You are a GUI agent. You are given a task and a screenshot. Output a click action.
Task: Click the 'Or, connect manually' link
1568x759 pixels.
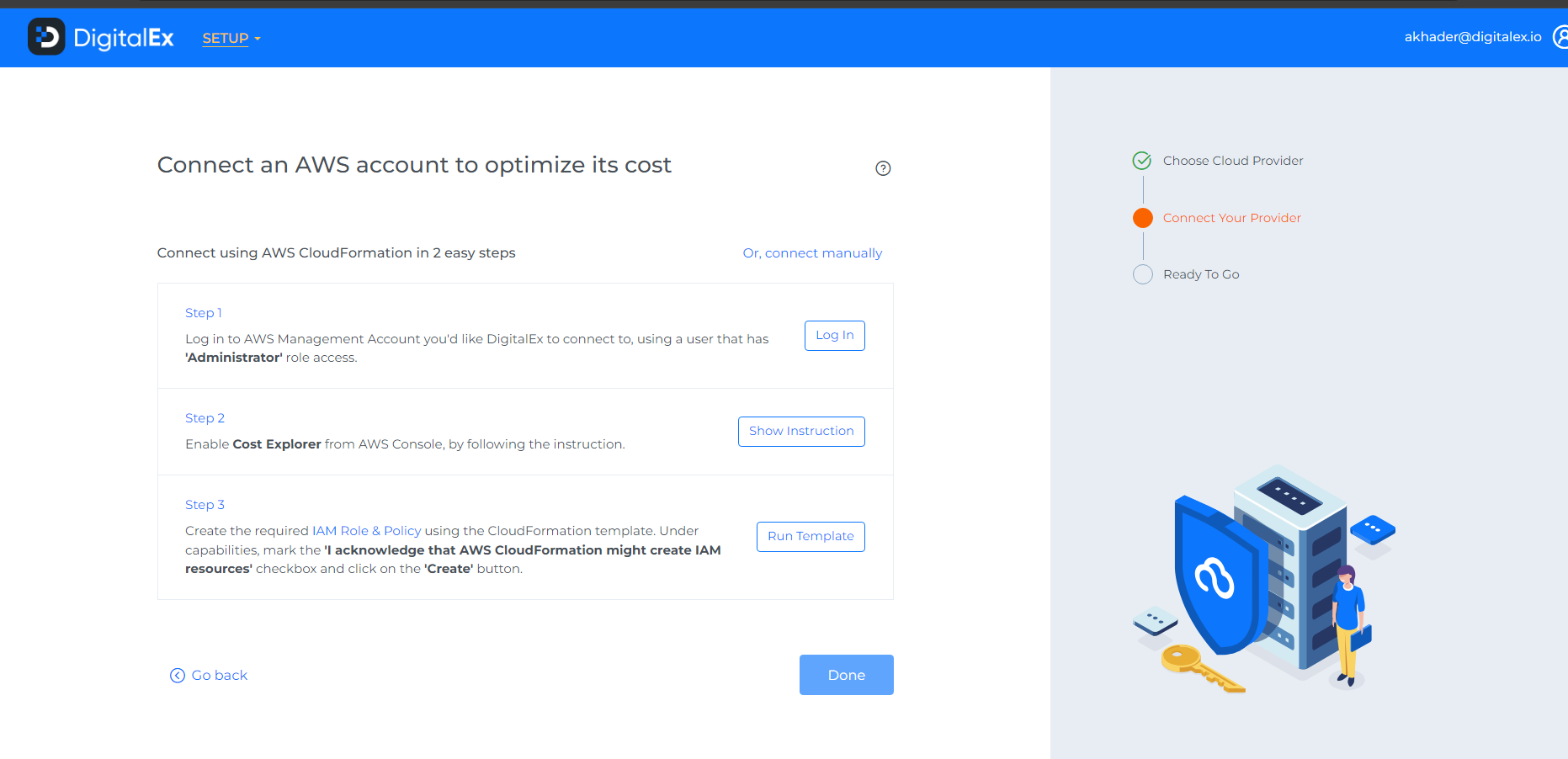(x=812, y=253)
